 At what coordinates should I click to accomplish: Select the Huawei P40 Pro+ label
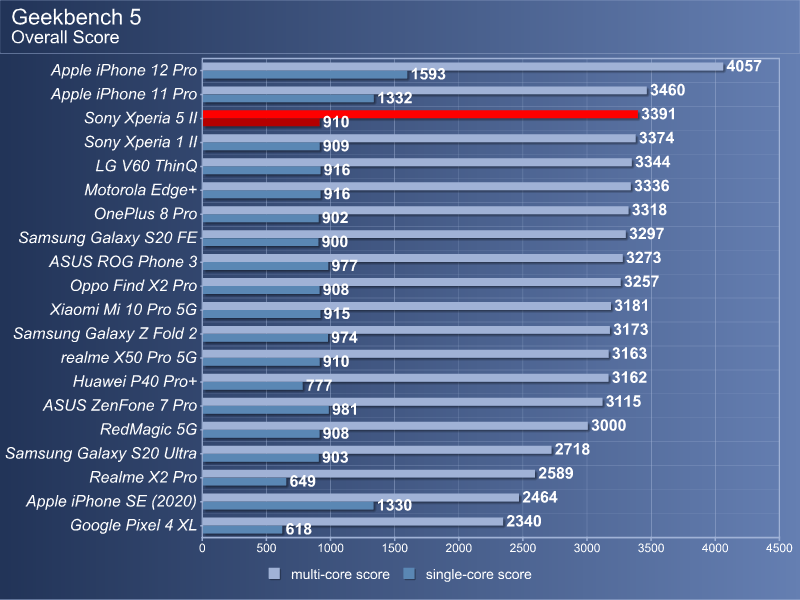coord(135,382)
